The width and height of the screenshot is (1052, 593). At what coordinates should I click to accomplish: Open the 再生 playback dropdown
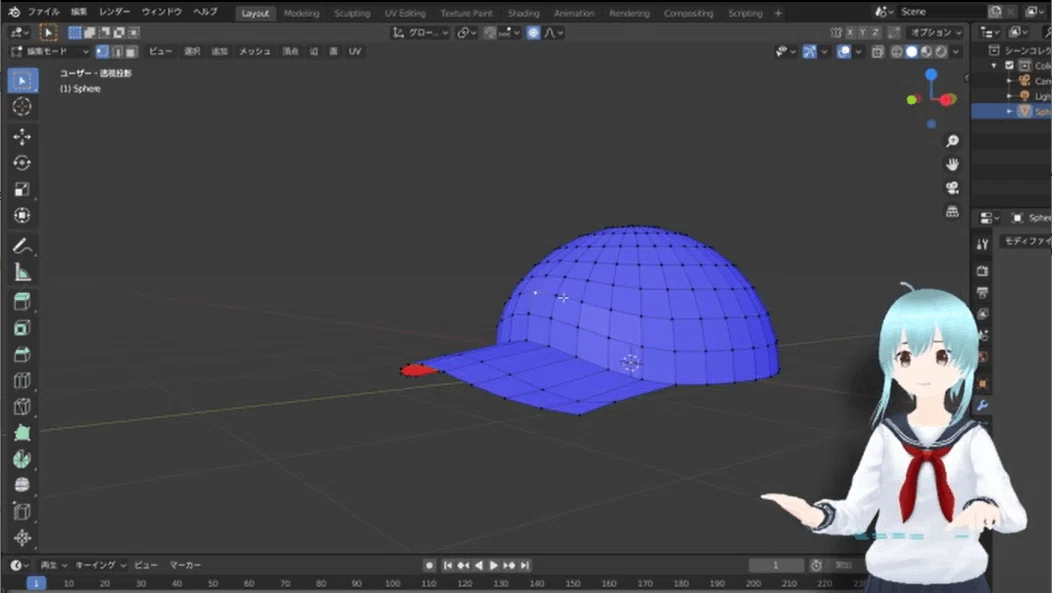(x=54, y=565)
